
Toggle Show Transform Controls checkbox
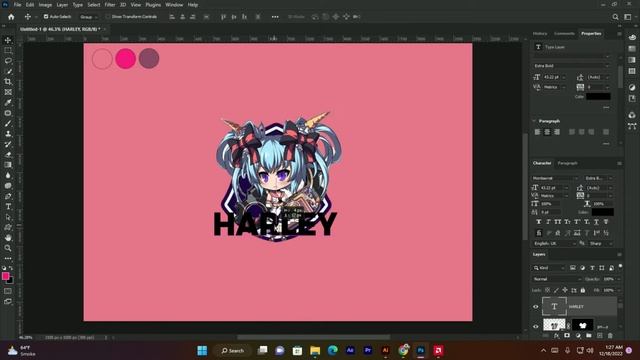(108, 17)
